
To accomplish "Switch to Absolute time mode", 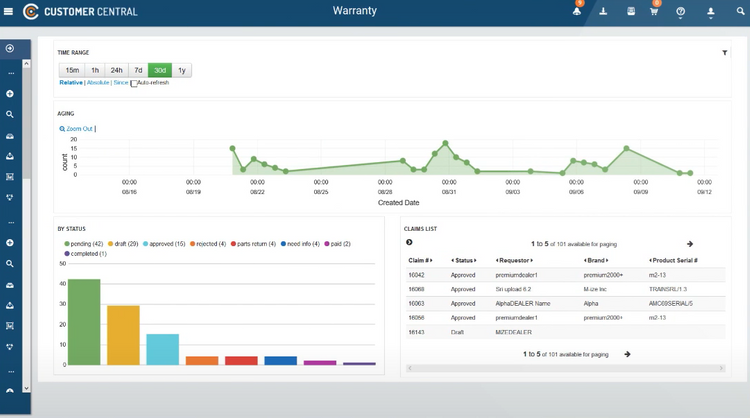I will tap(98, 83).
